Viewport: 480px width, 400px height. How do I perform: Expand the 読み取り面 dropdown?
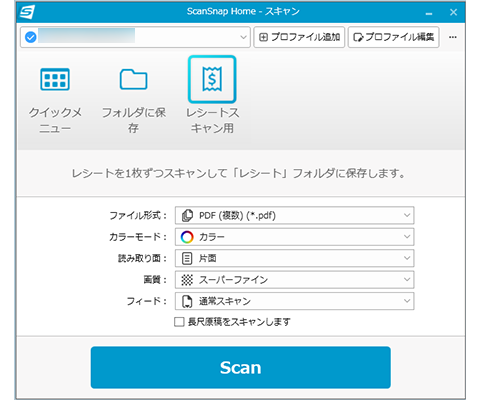[295, 258]
